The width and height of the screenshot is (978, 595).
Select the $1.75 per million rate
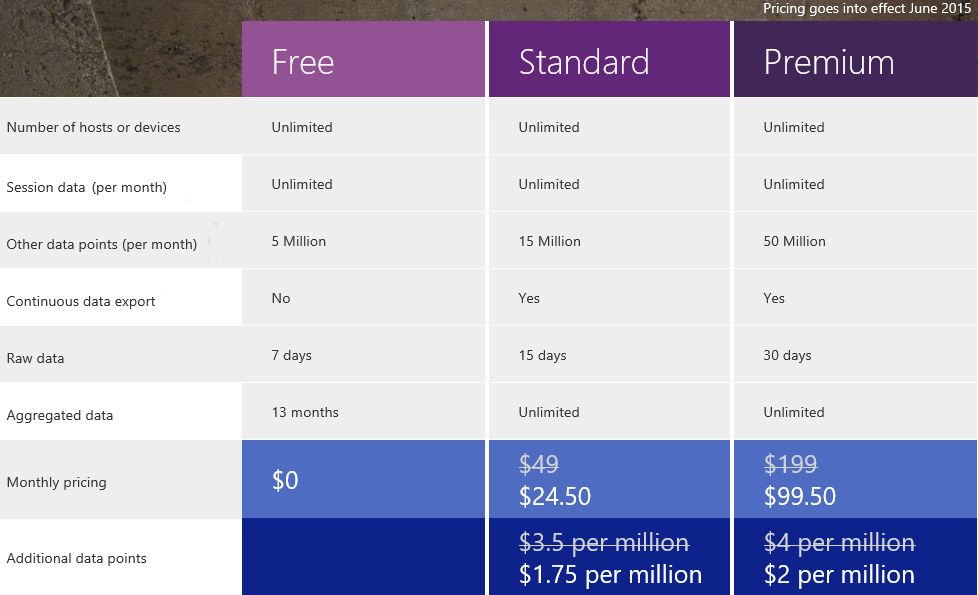[x=610, y=574]
